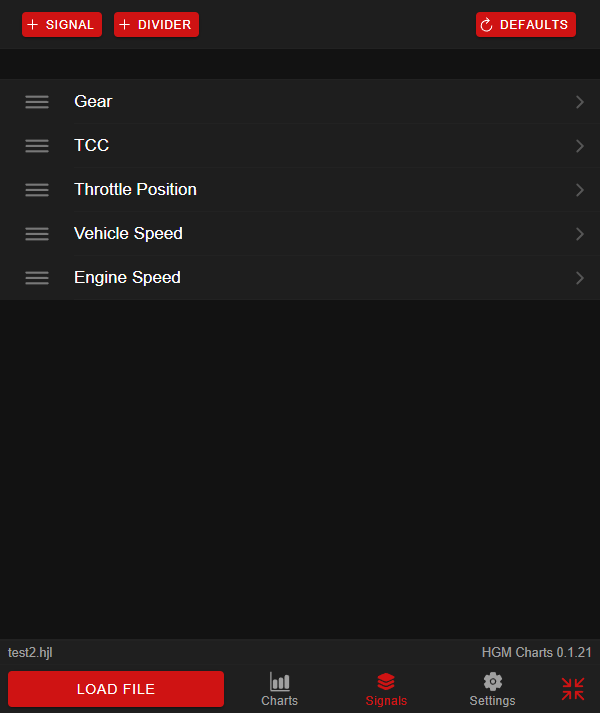Reset signals with Defaults button
This screenshot has width=600, height=713.
click(x=525, y=25)
